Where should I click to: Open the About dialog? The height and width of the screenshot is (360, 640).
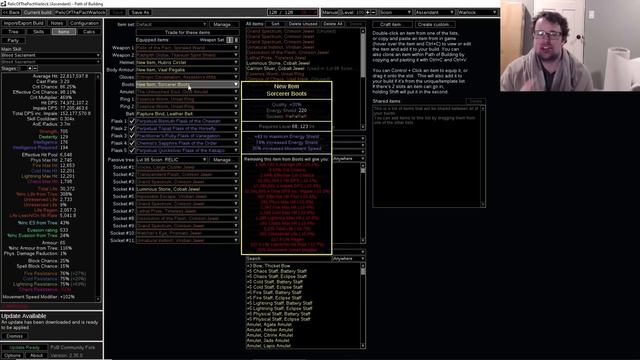pyautogui.click(x=36, y=356)
